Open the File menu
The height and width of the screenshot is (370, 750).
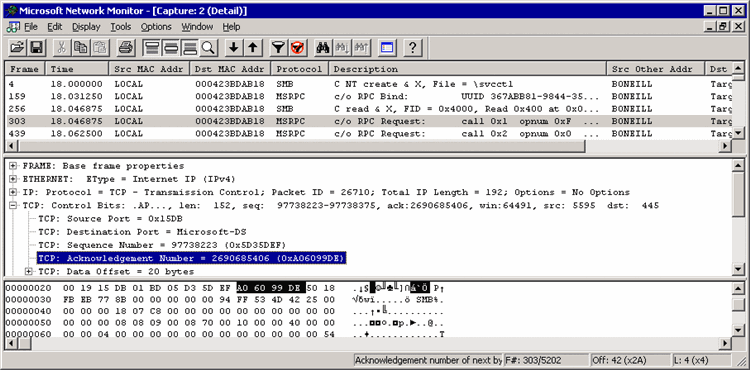[31, 27]
